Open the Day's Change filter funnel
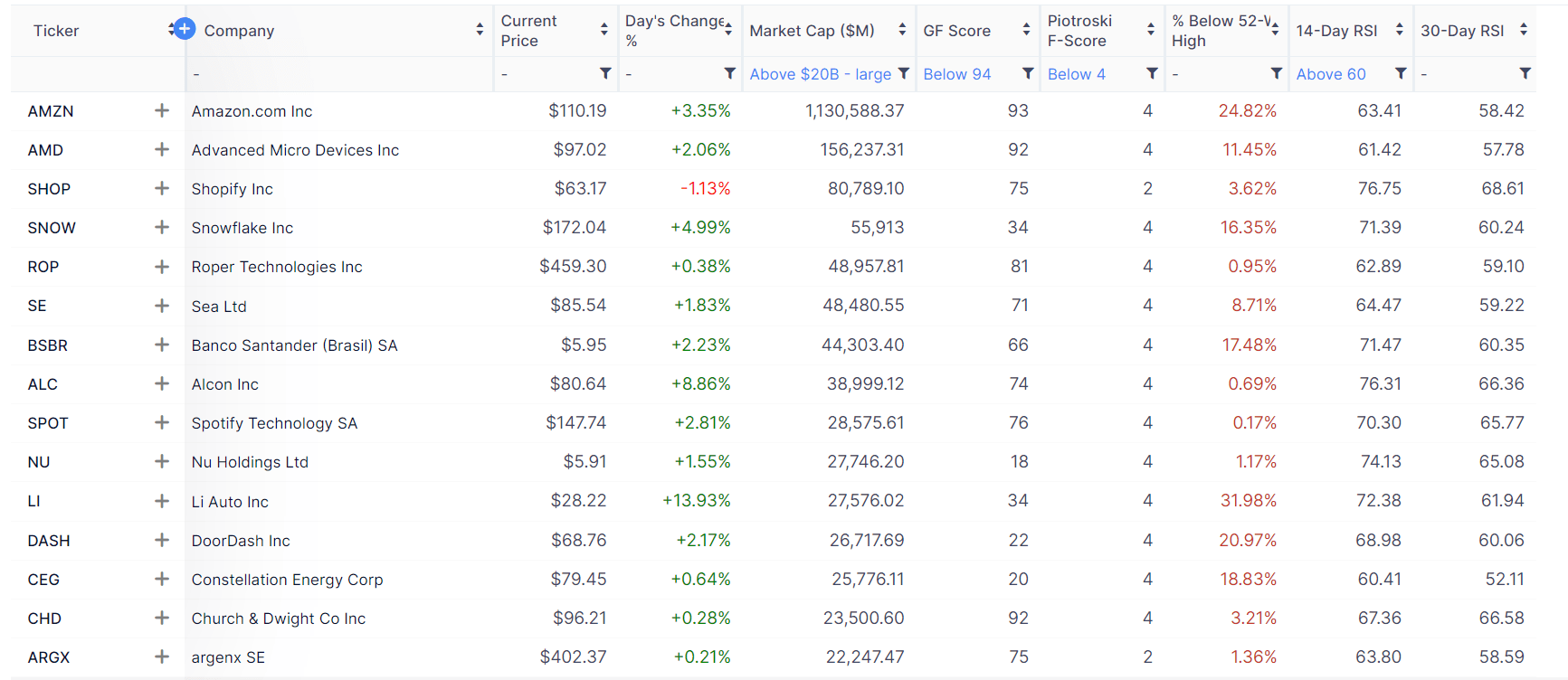The height and width of the screenshot is (680, 1568). [x=729, y=73]
